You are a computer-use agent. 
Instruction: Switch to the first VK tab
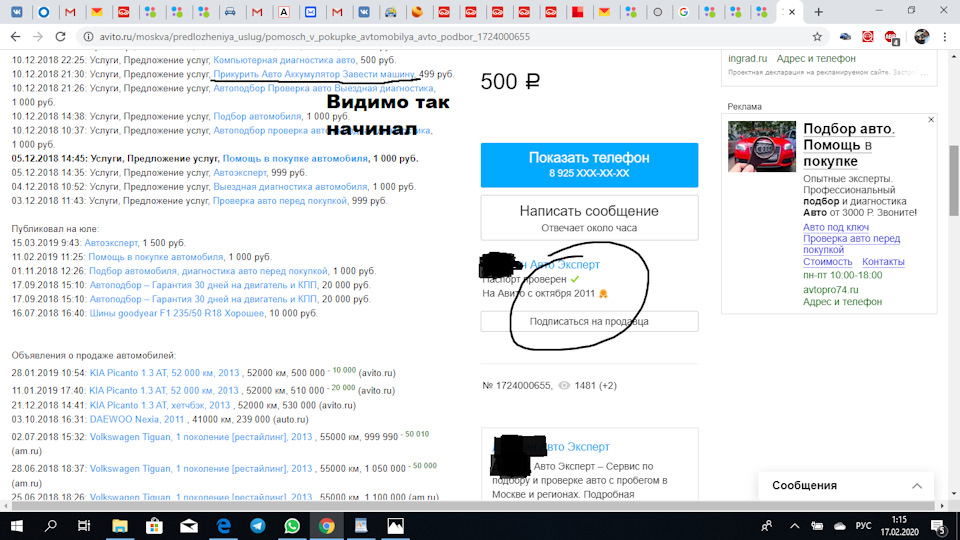[x=17, y=12]
